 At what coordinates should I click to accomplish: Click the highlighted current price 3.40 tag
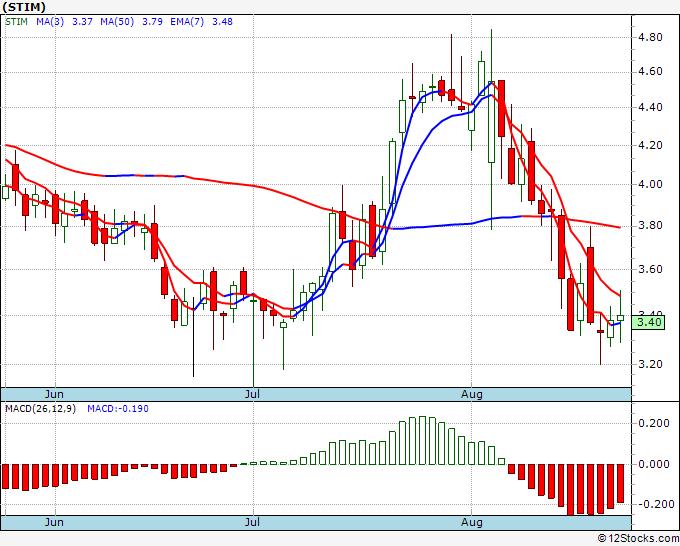coord(649,322)
